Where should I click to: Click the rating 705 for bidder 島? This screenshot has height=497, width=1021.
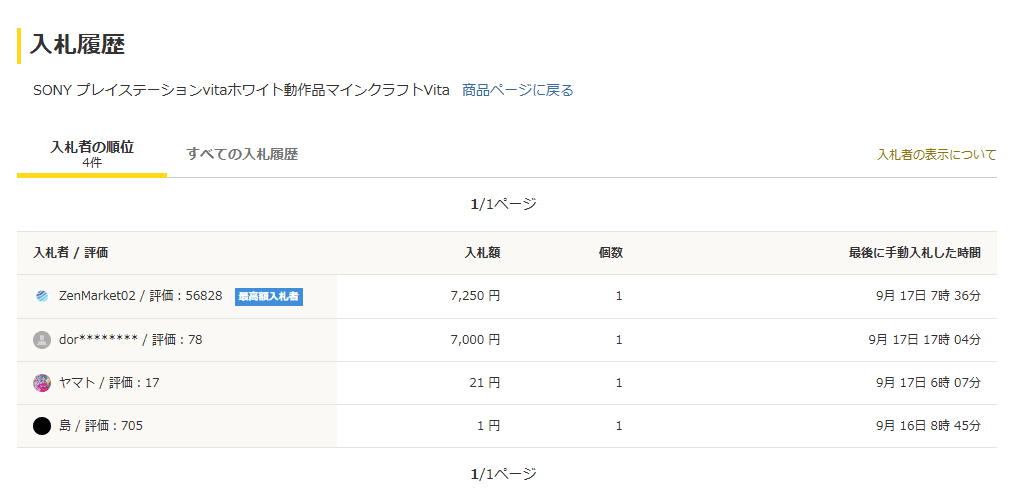click(x=132, y=426)
